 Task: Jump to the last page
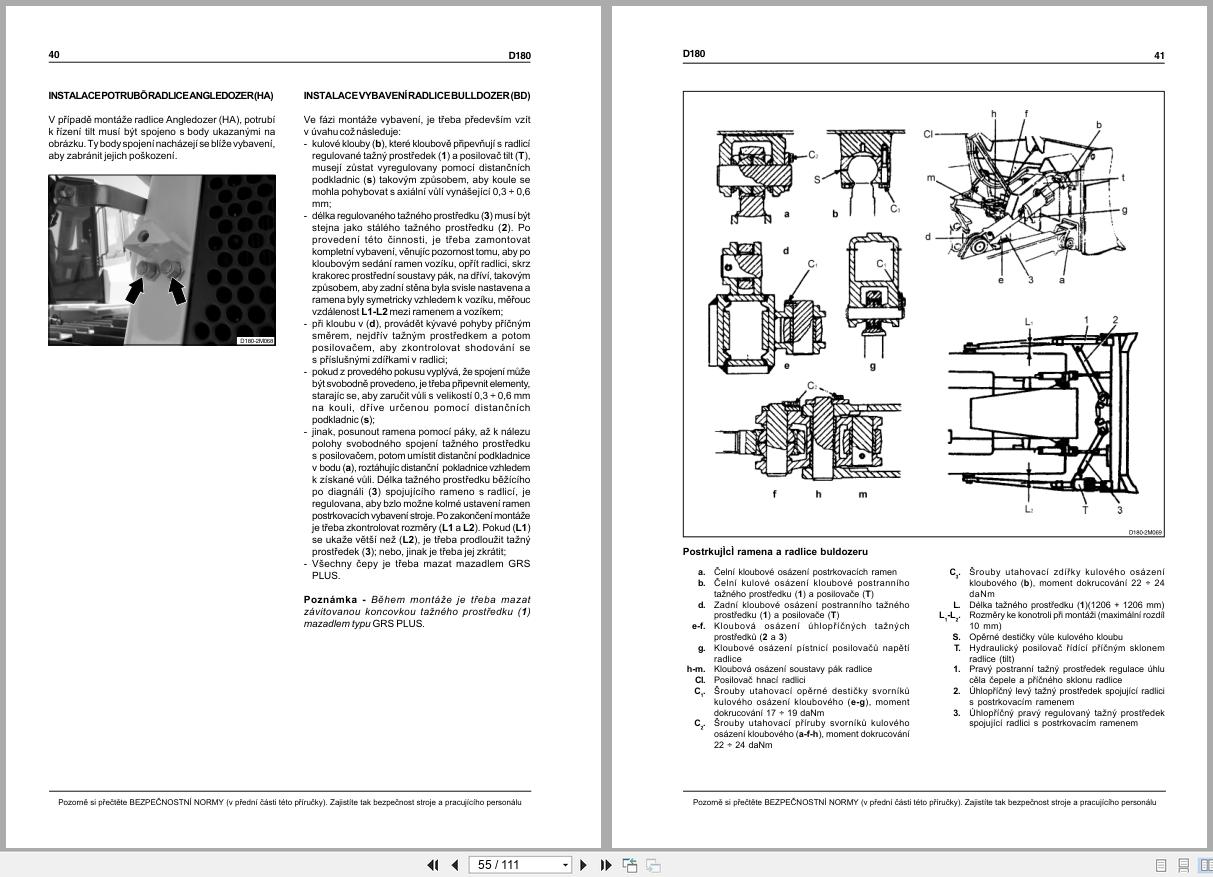(606, 865)
